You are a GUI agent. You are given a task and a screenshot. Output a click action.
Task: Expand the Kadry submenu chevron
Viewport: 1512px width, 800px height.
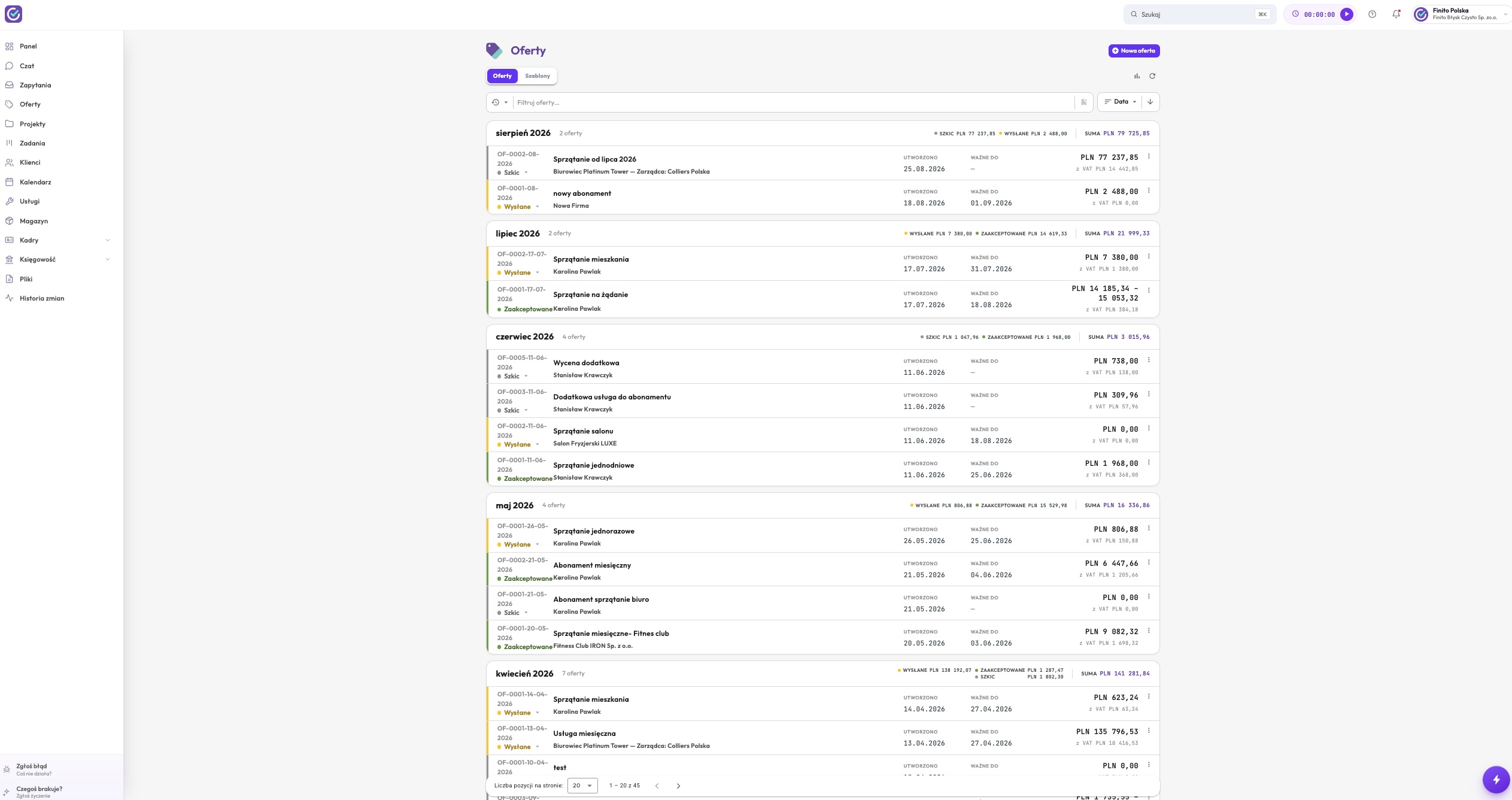(108, 240)
